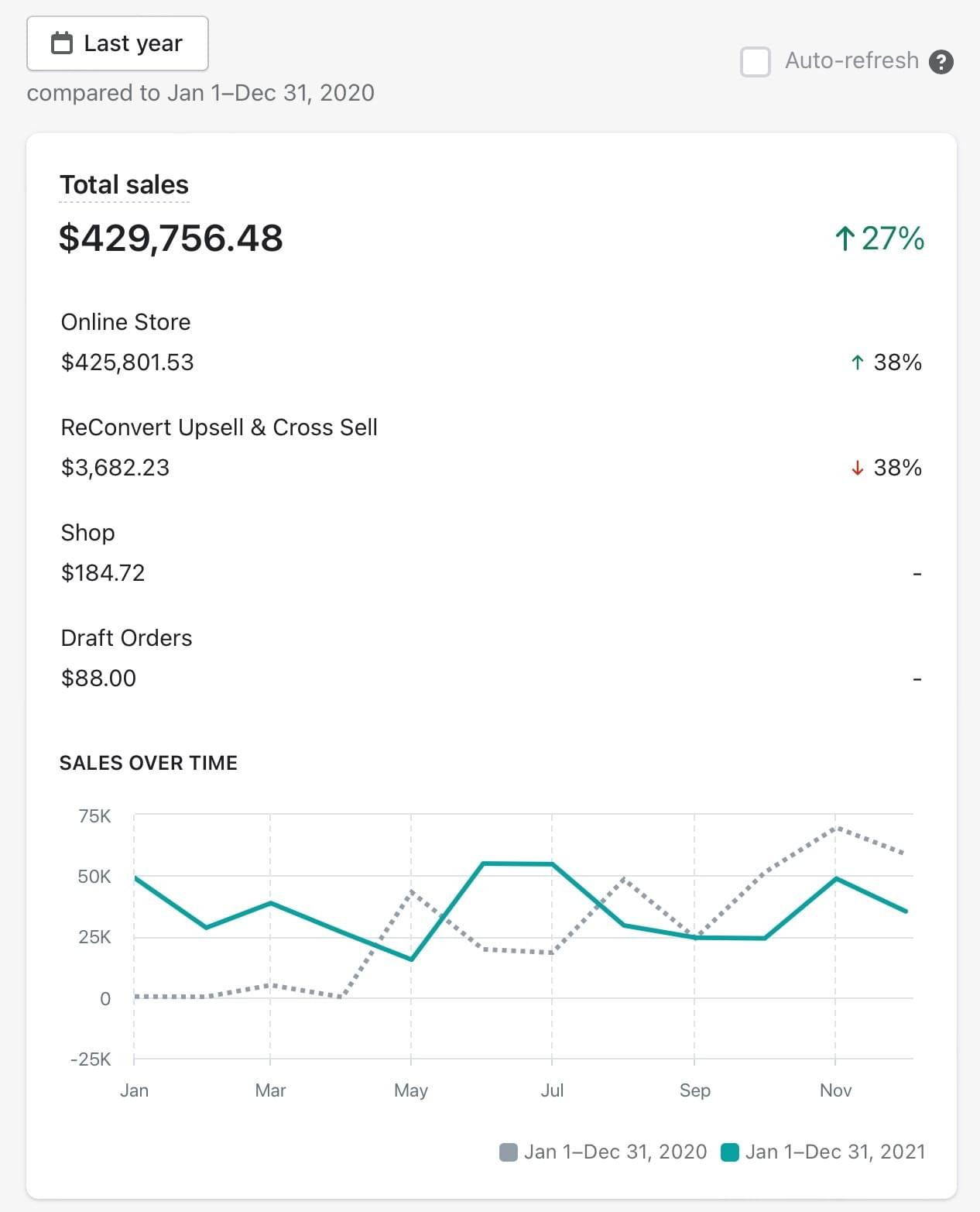
Task: Click the Total sales heading link
Action: coord(124,185)
